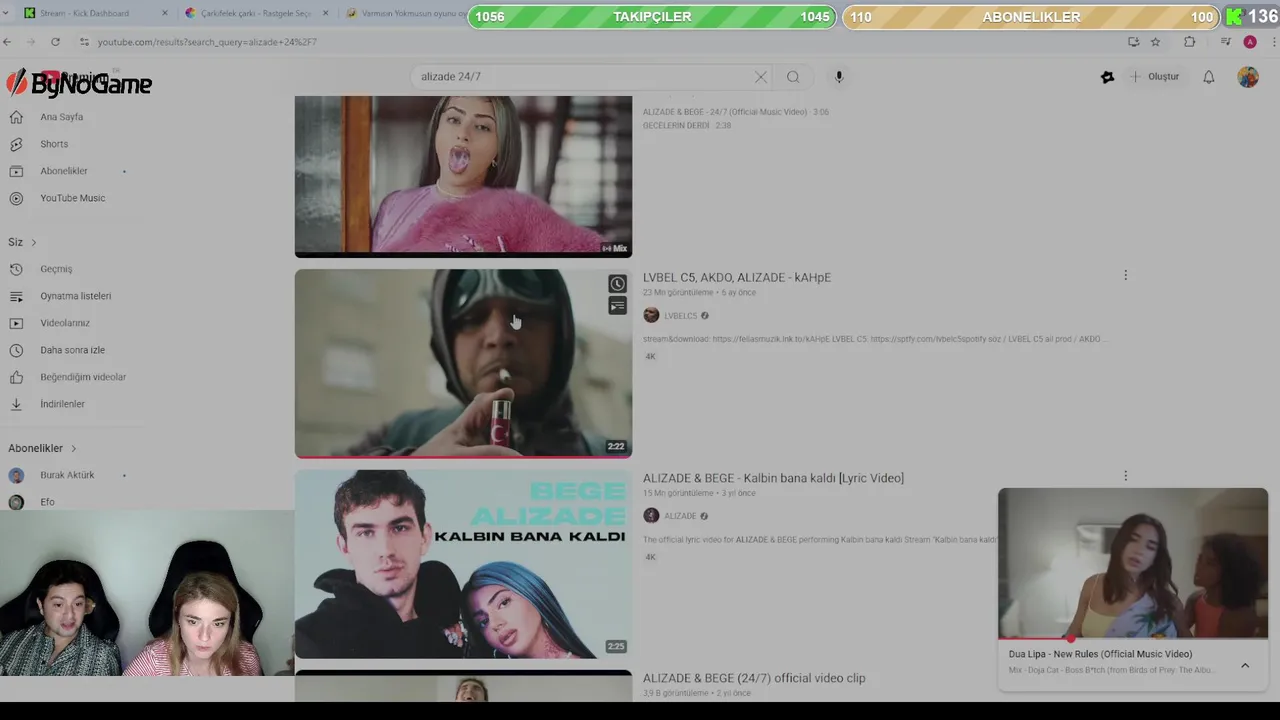Click the install app icon in address bar
The height and width of the screenshot is (720, 1280).
1133,42
